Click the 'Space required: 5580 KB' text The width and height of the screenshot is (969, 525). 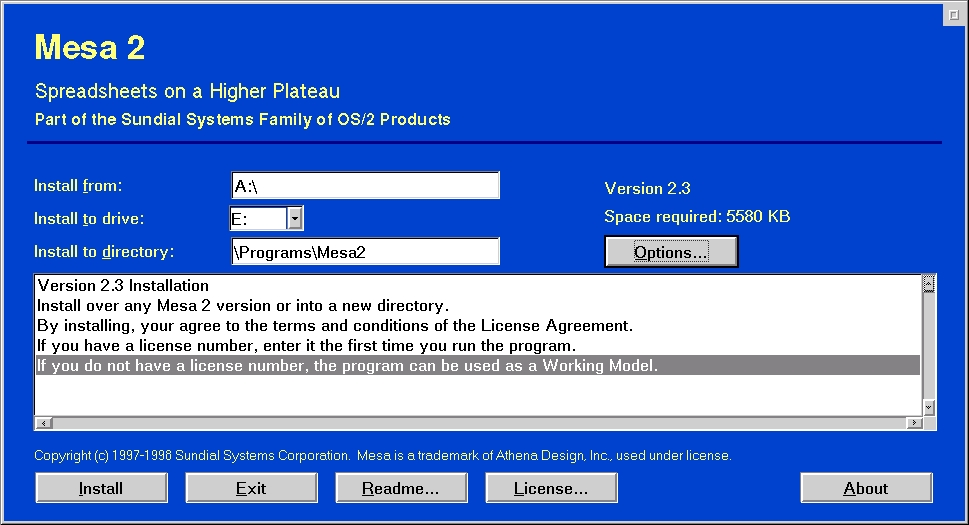click(x=697, y=217)
